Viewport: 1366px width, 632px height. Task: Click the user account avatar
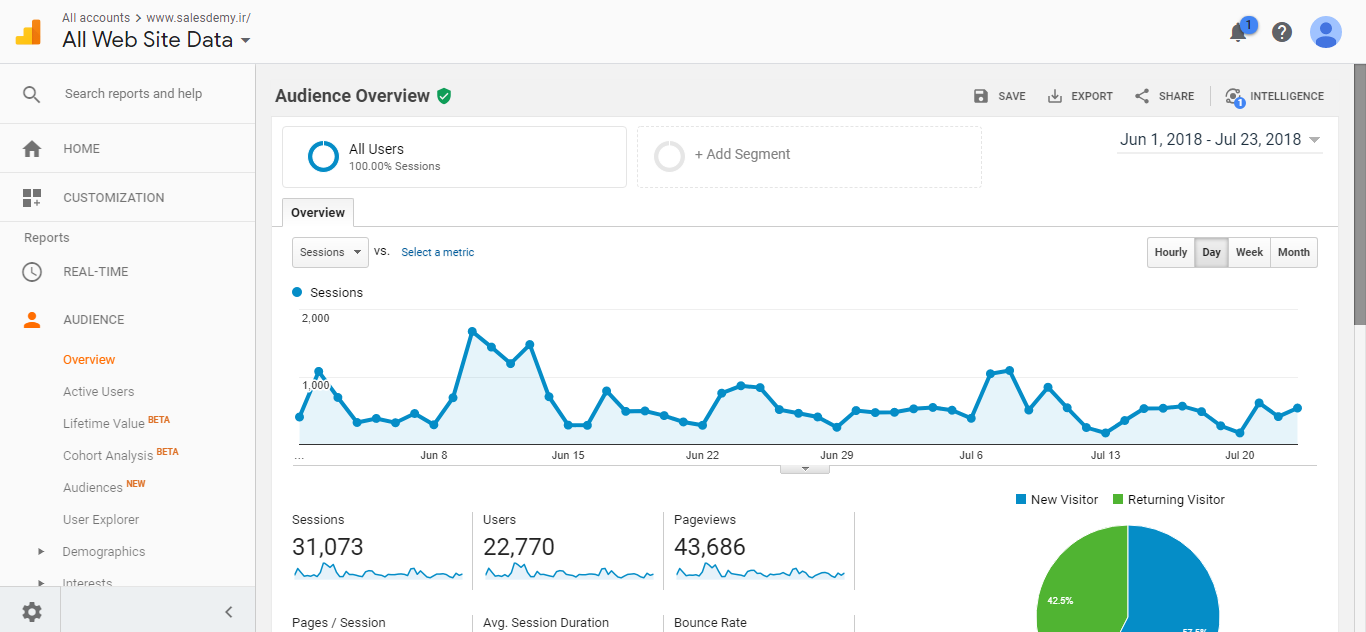(x=1325, y=32)
